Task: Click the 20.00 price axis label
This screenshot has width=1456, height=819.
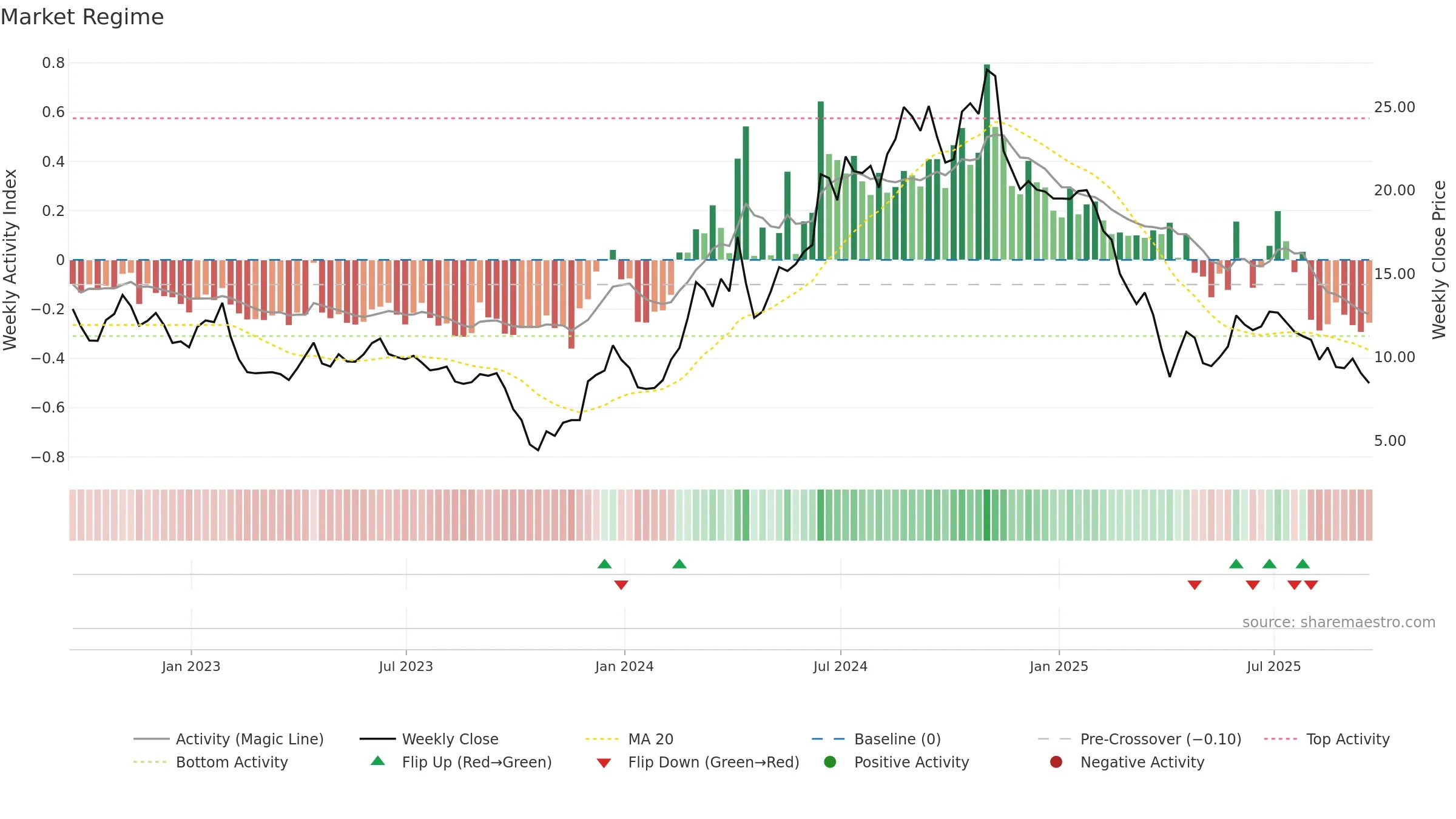Action: (x=1394, y=190)
